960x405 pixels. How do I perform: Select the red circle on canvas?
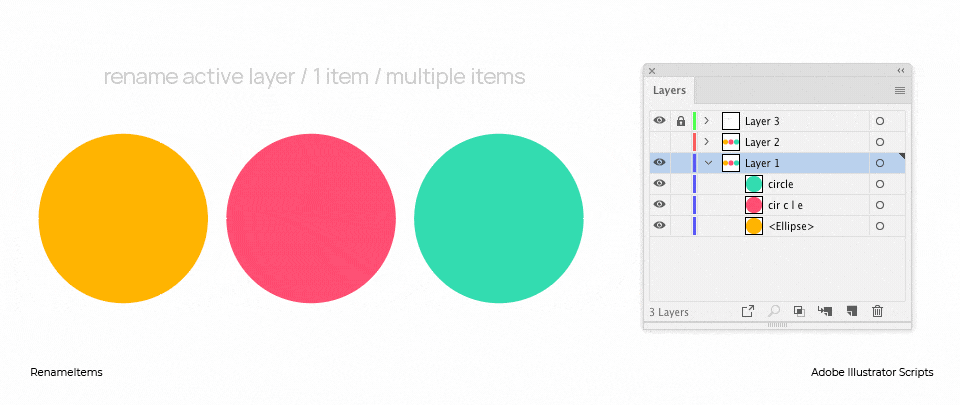point(311,218)
